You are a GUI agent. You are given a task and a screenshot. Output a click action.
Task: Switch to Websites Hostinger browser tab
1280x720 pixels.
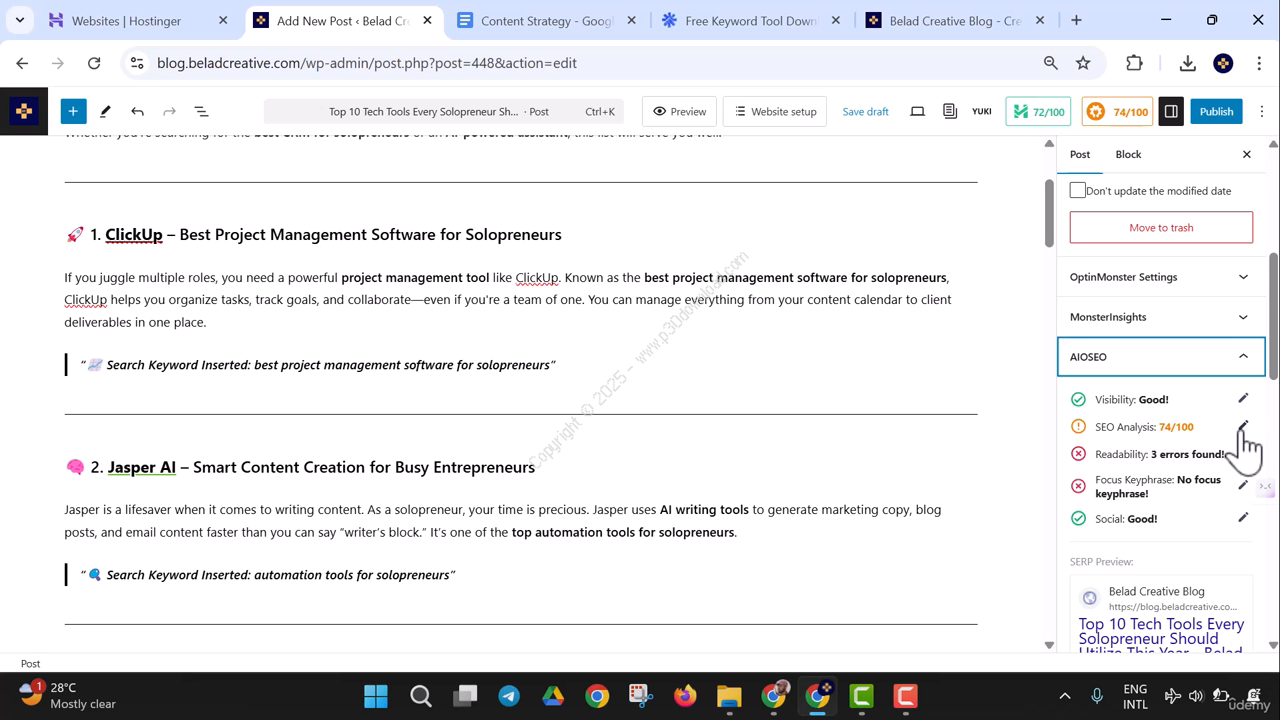138,20
